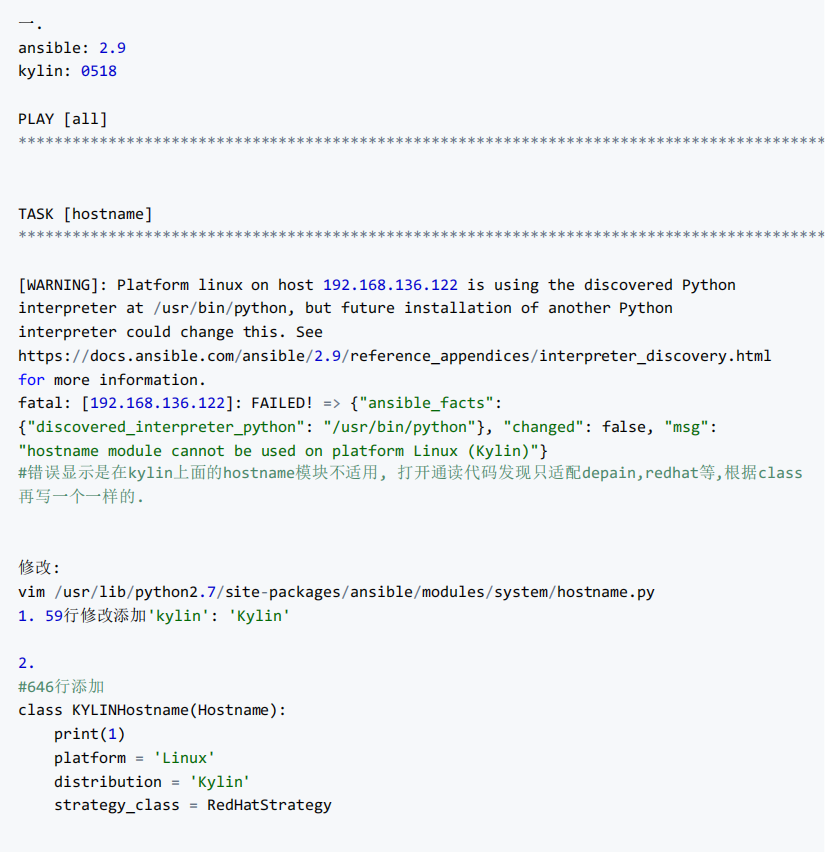Click the "#646行添加" comment line

pyautogui.click(x=61, y=686)
